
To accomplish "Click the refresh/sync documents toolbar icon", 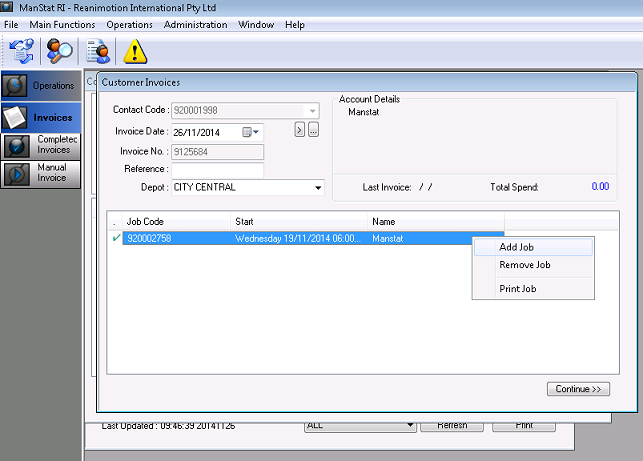I will coord(22,50).
